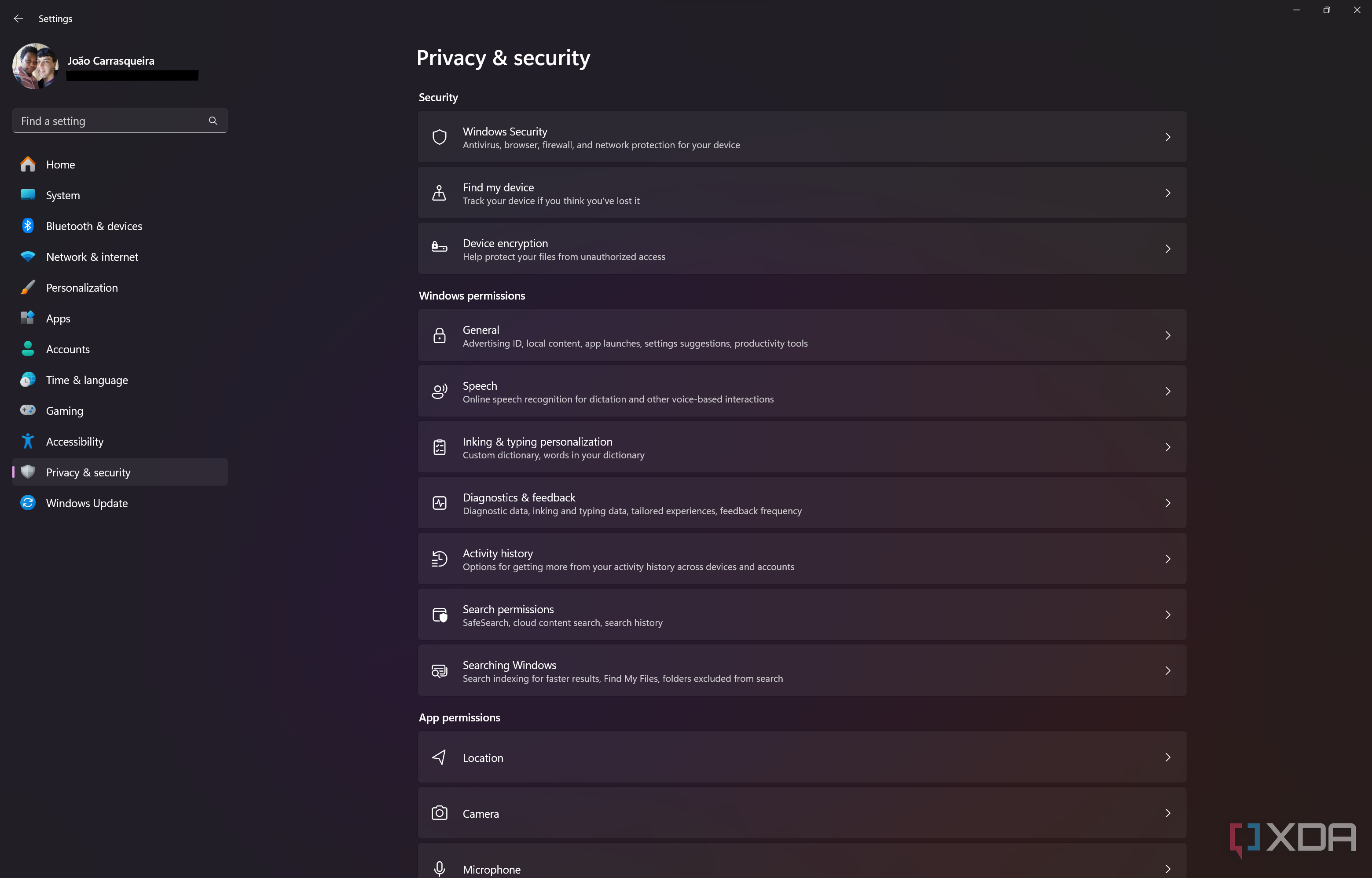
Task: Click the Speech recognition icon
Action: point(439,391)
